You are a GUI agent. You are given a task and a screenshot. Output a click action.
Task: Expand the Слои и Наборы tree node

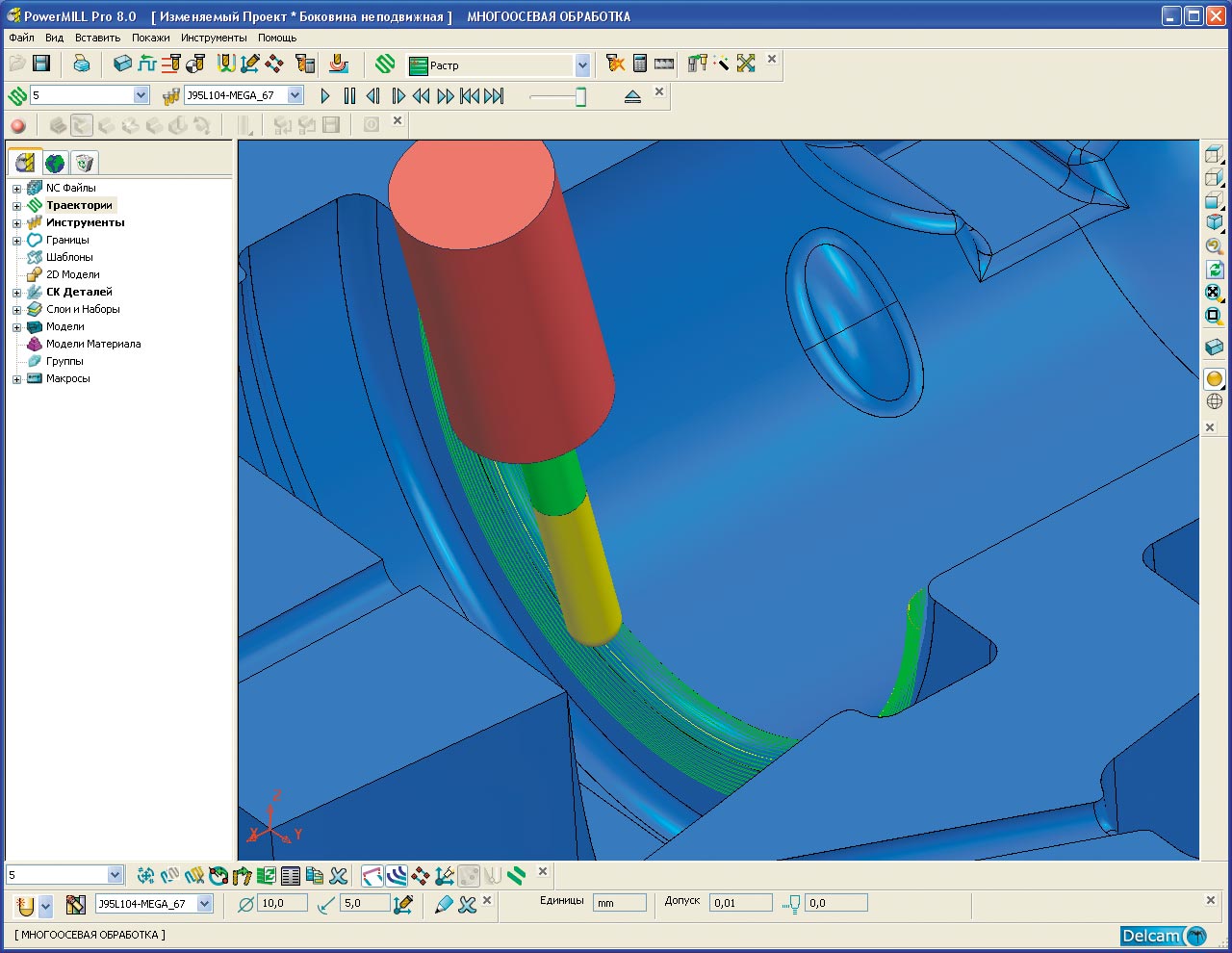pos(16,310)
